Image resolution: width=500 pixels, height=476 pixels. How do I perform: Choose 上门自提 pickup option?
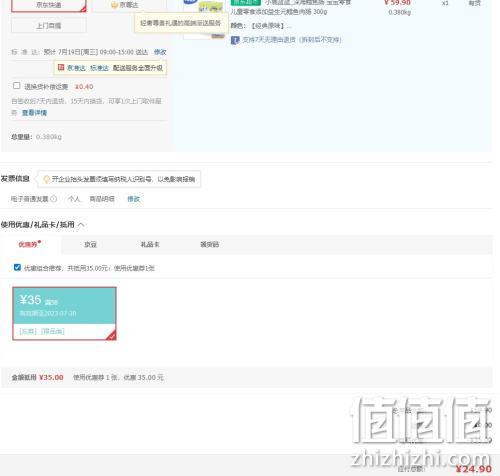(49, 26)
